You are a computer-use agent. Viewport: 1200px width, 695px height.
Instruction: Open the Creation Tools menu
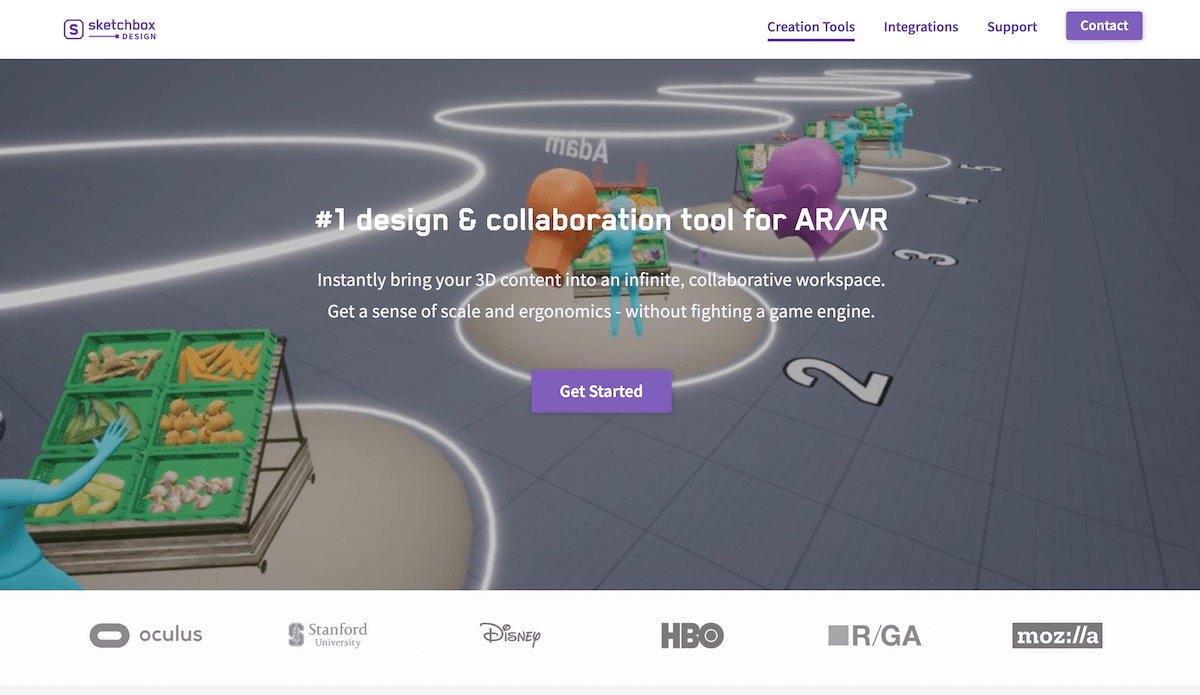[x=811, y=27]
